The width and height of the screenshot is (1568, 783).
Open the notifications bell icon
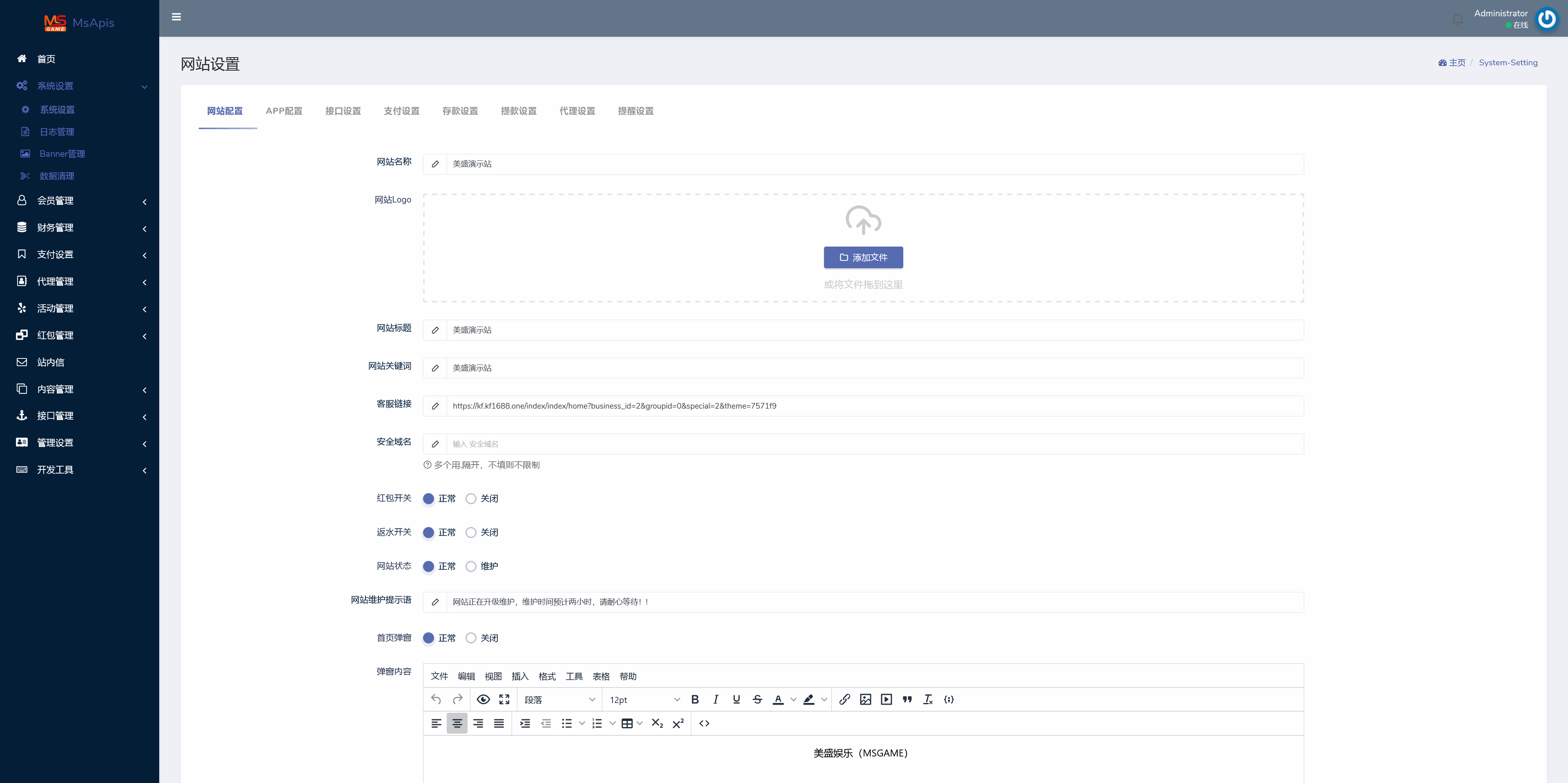[x=1457, y=20]
